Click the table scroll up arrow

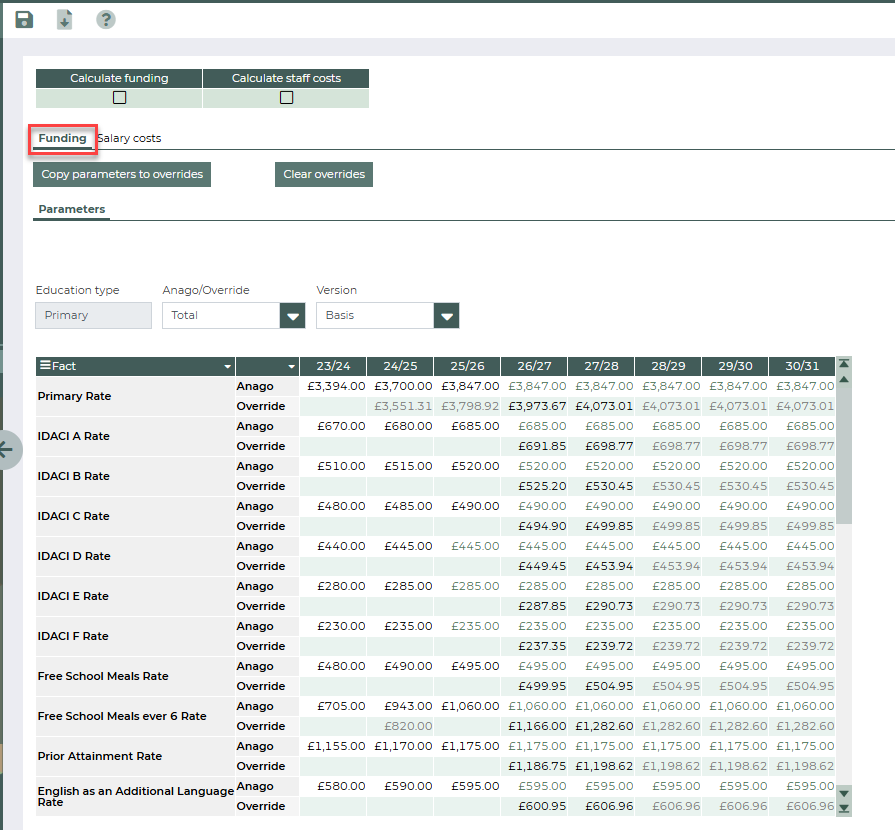(844, 380)
